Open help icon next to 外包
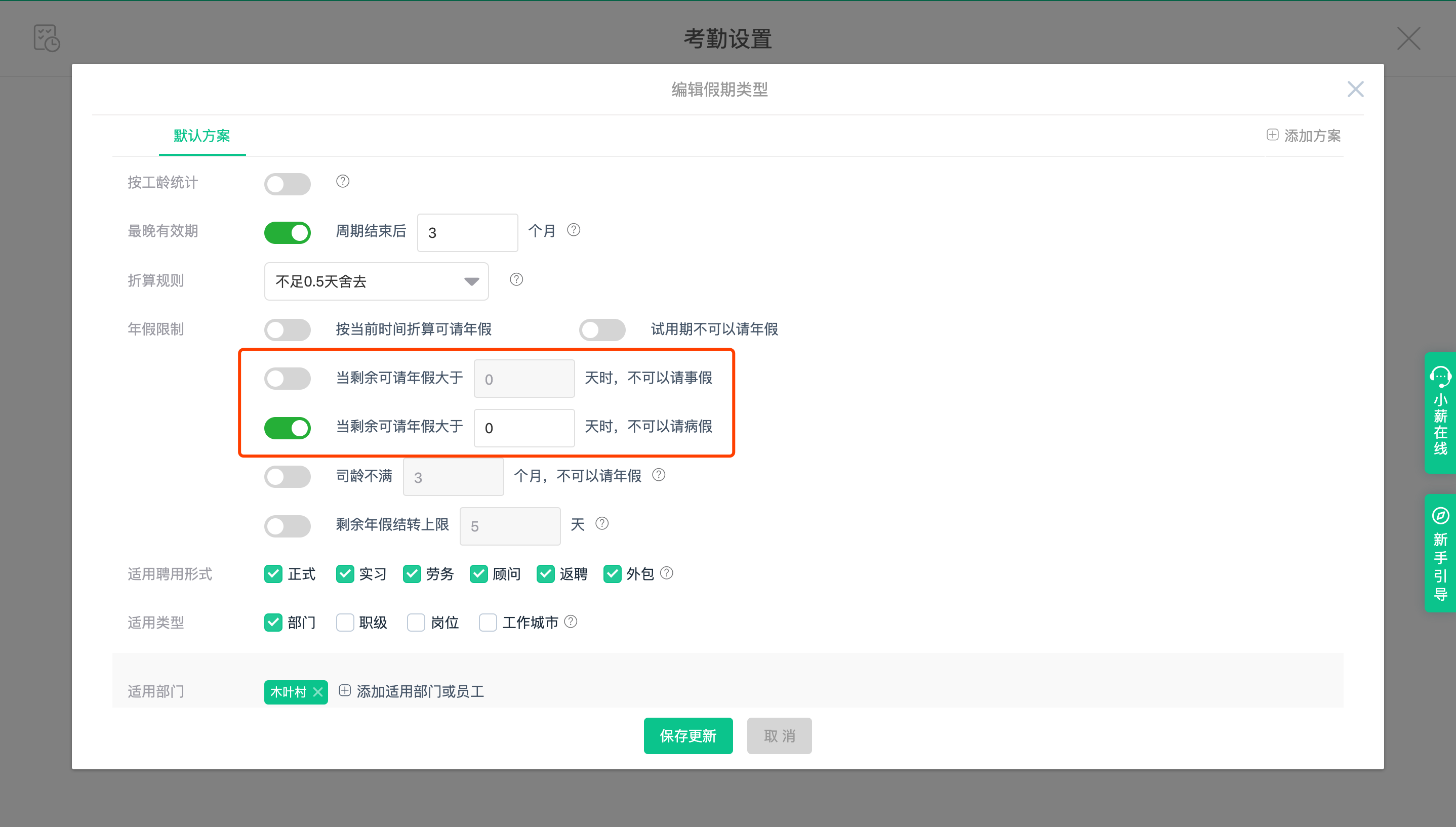The image size is (1456, 827). click(667, 573)
